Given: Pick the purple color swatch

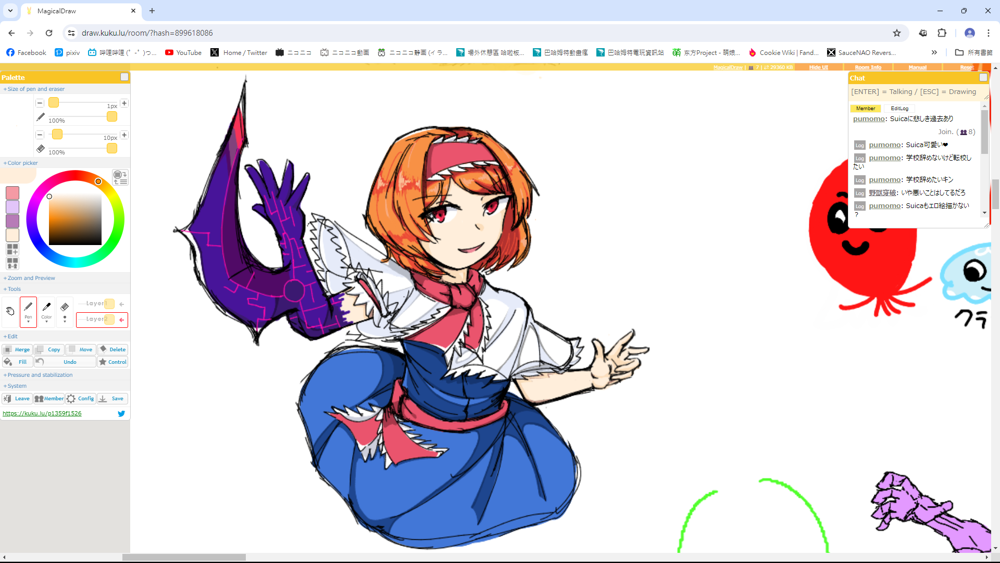Looking at the screenshot, I should pyautogui.click(x=12, y=221).
